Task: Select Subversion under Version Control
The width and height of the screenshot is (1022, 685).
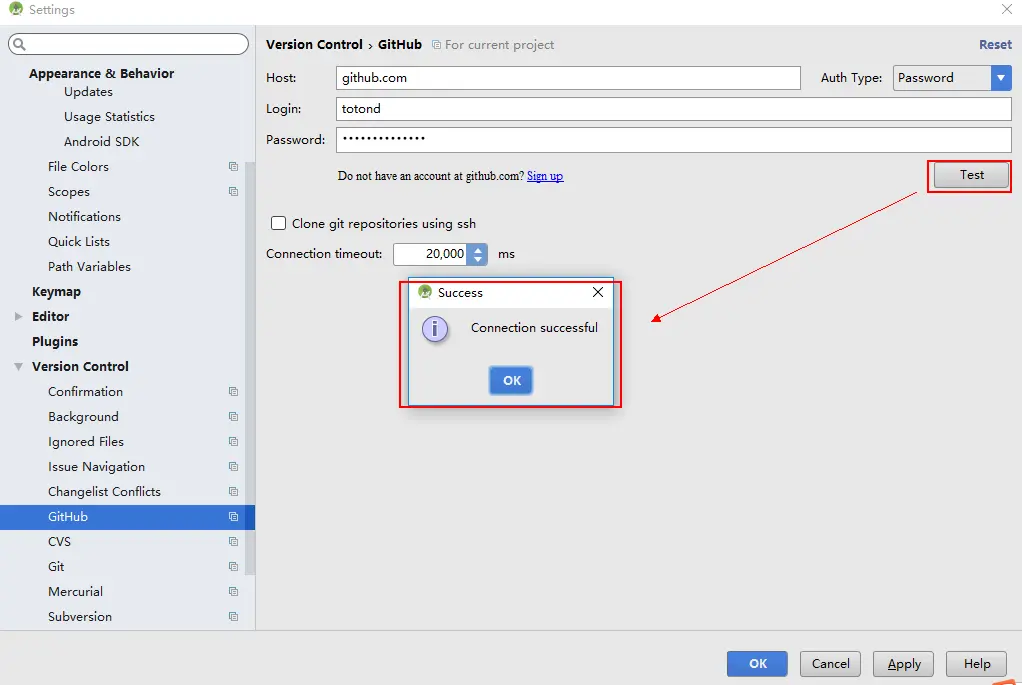Action: (x=80, y=617)
